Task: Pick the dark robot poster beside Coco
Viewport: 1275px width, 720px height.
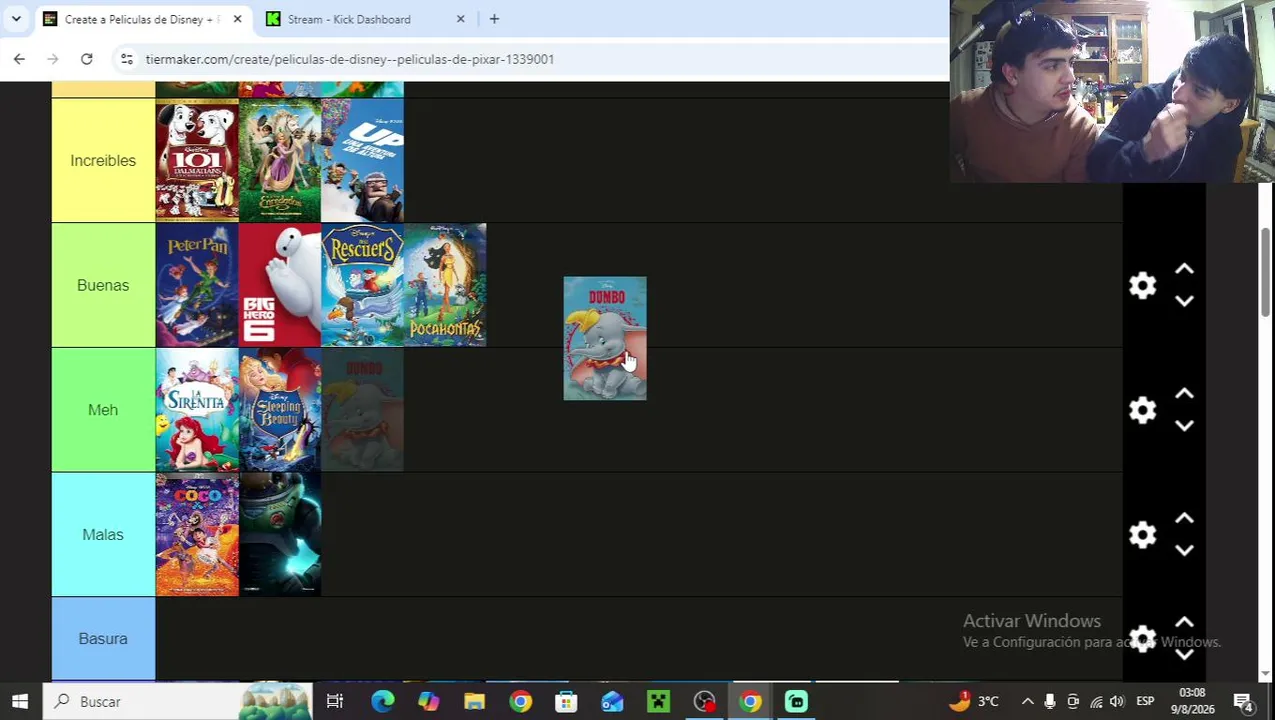Action: pyautogui.click(x=280, y=534)
